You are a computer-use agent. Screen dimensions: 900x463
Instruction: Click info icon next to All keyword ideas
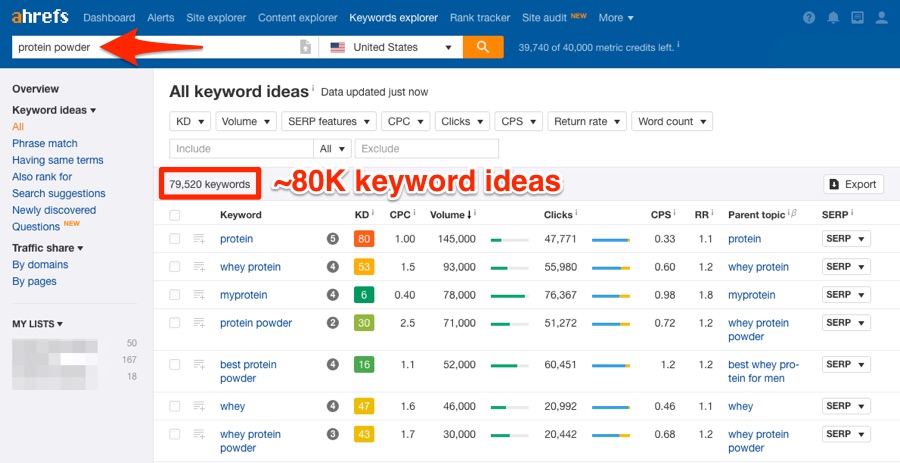point(313,89)
